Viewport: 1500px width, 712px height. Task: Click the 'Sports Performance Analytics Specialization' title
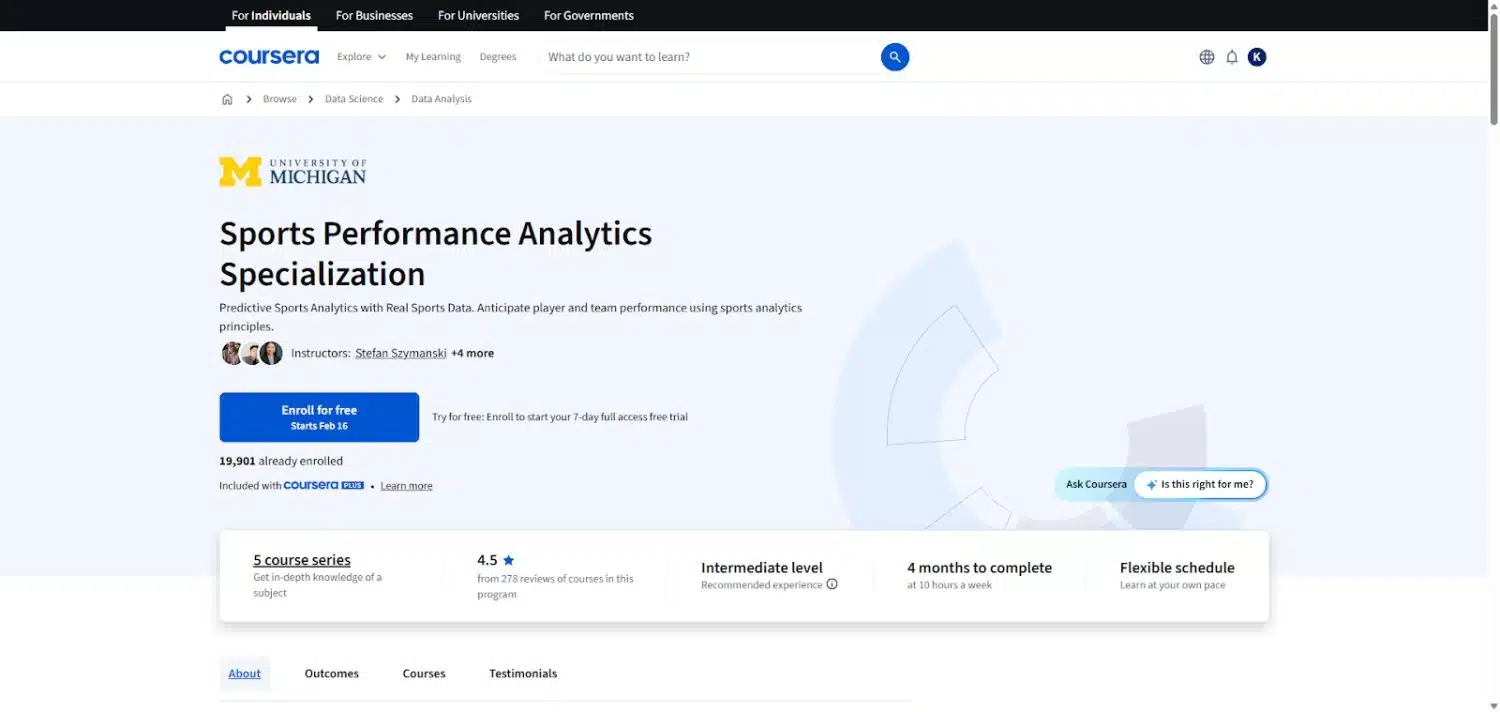(436, 253)
